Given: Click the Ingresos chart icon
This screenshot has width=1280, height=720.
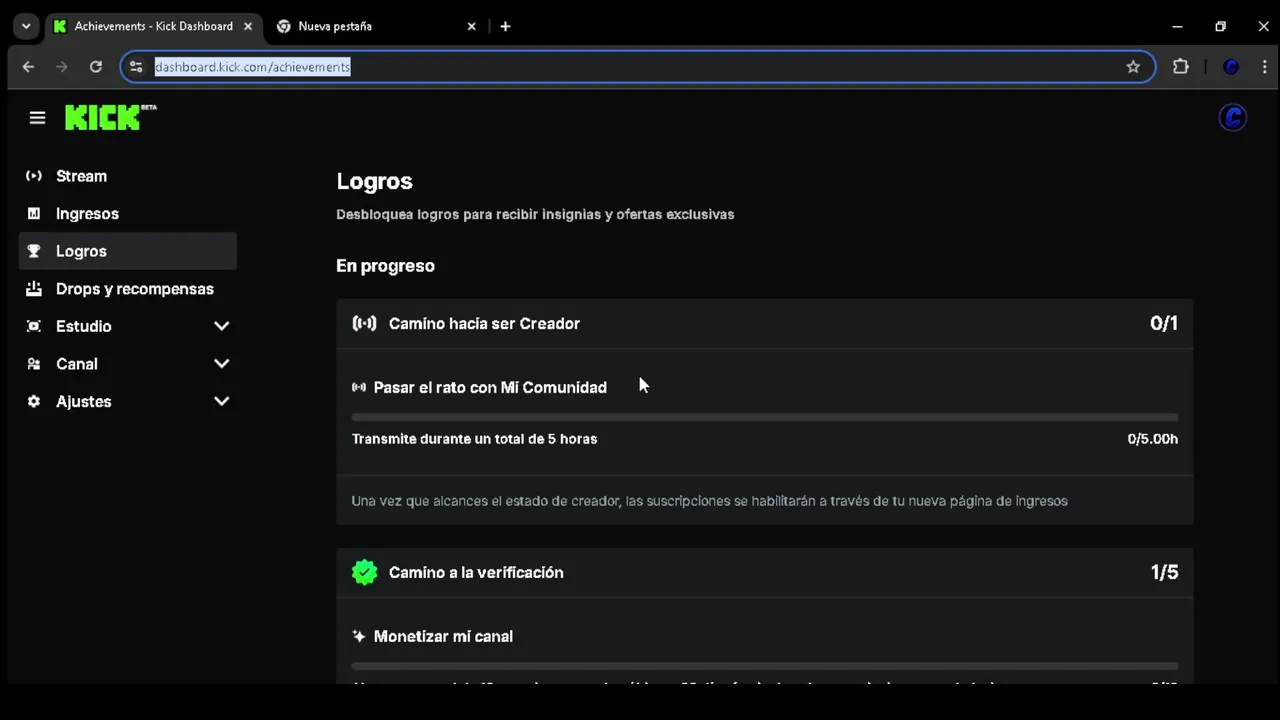Looking at the screenshot, I should click(x=34, y=214).
